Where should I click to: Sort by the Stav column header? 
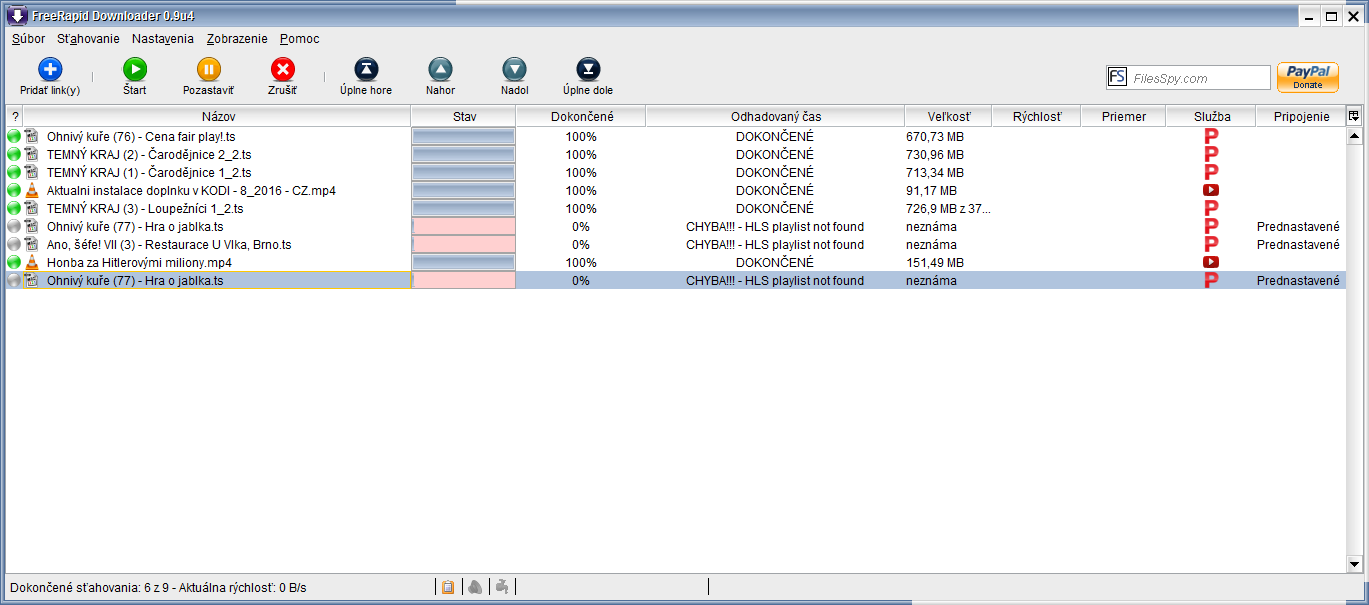click(464, 116)
